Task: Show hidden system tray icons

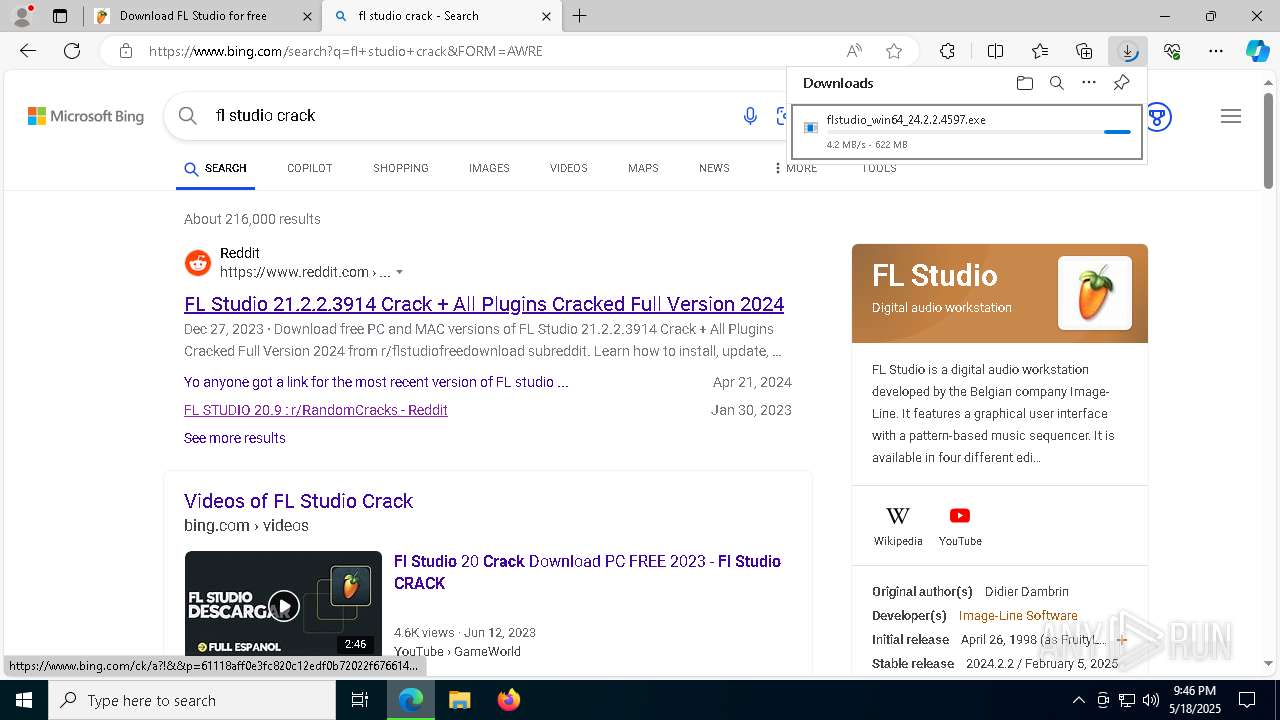Action: pos(1078,700)
